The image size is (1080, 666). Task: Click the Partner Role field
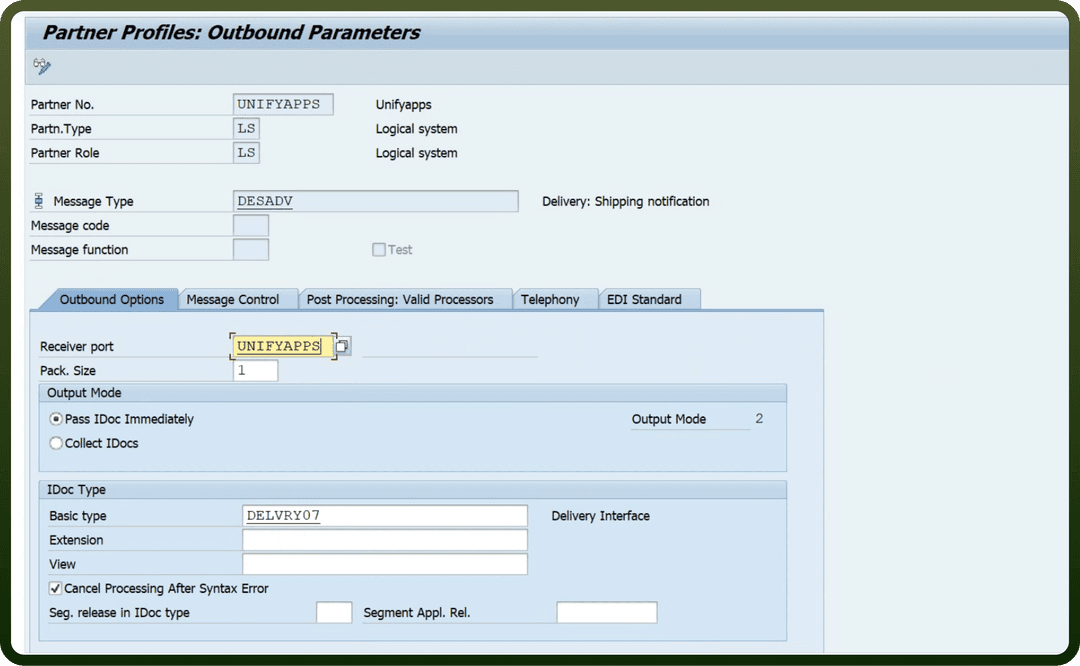click(x=246, y=152)
